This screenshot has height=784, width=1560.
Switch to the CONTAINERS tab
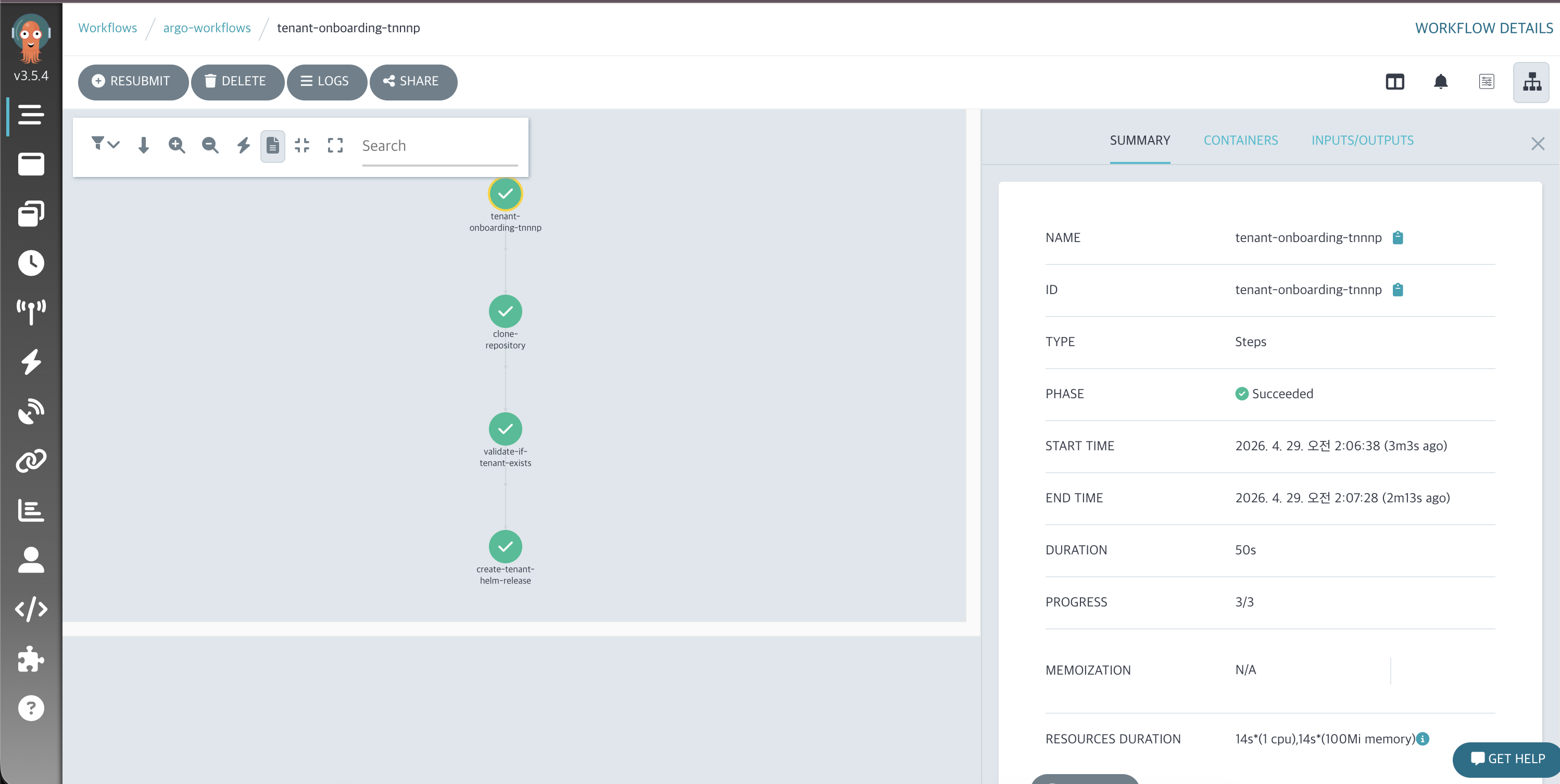[1240, 141]
